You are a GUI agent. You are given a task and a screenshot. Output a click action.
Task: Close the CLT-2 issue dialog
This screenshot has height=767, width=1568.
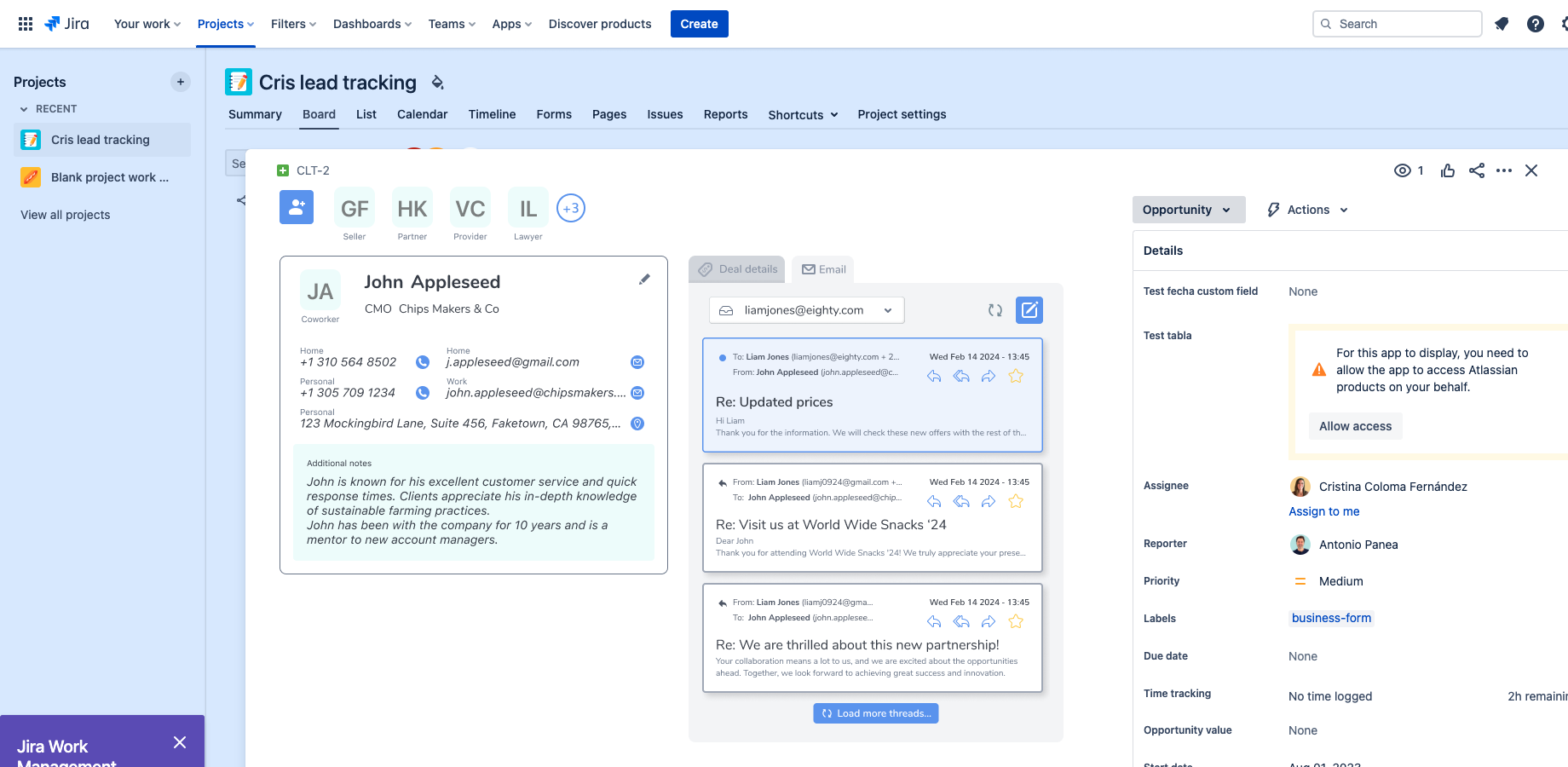click(1531, 170)
